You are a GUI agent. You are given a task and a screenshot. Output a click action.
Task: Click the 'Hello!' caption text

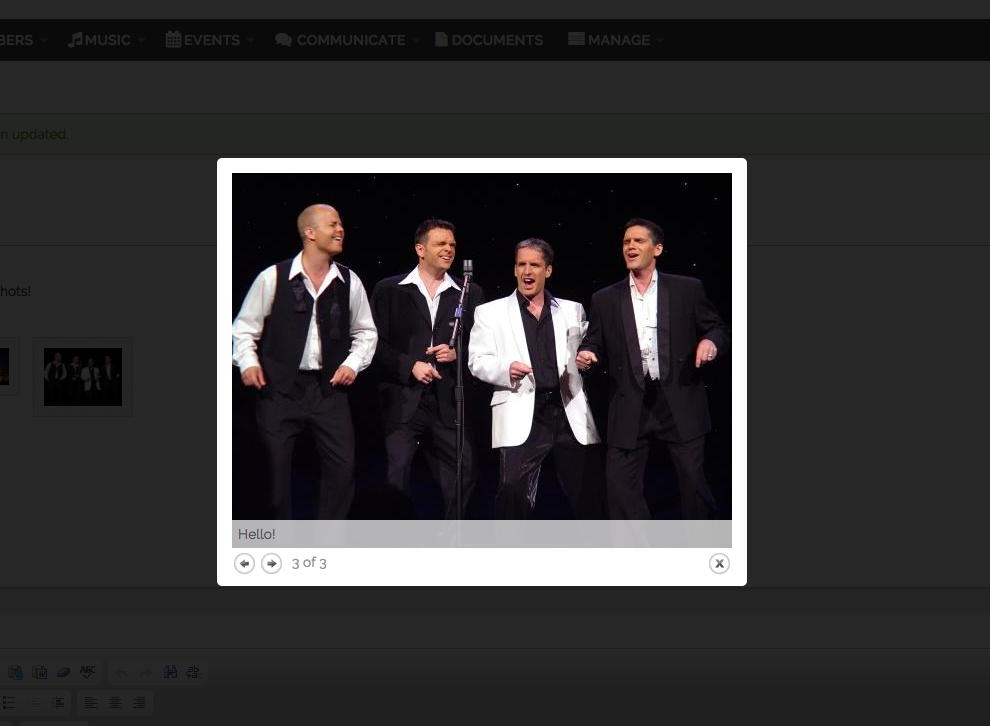click(x=256, y=534)
